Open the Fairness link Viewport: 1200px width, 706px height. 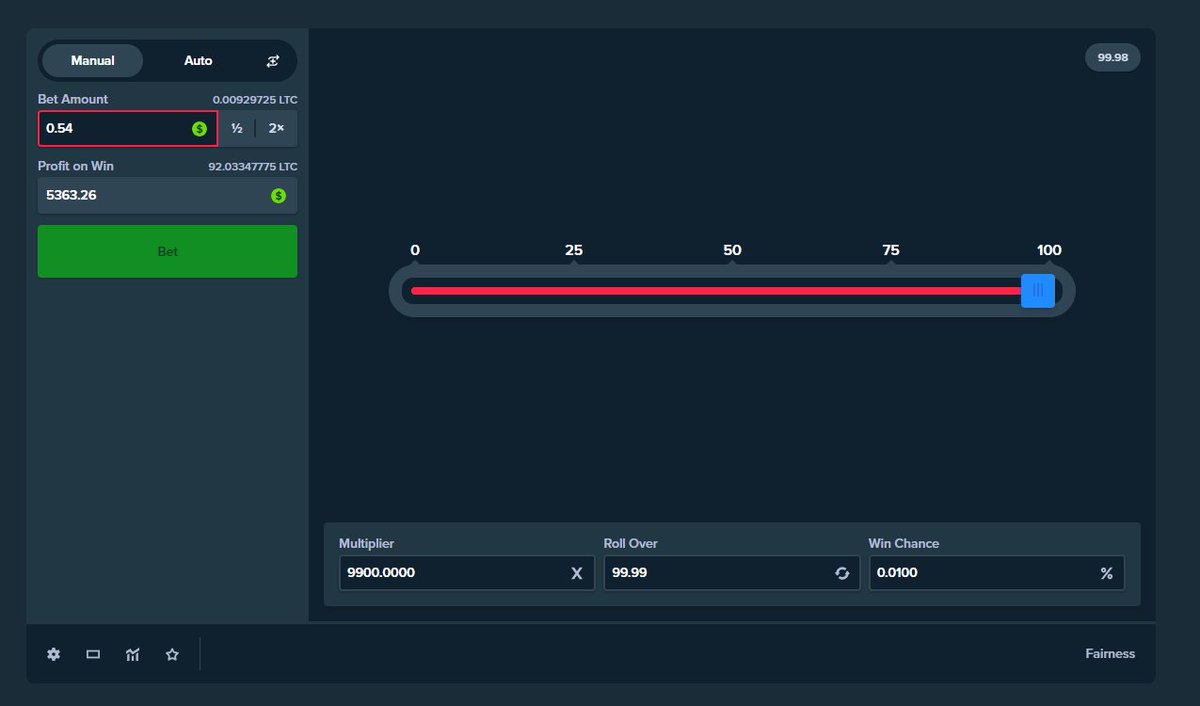(1110, 654)
